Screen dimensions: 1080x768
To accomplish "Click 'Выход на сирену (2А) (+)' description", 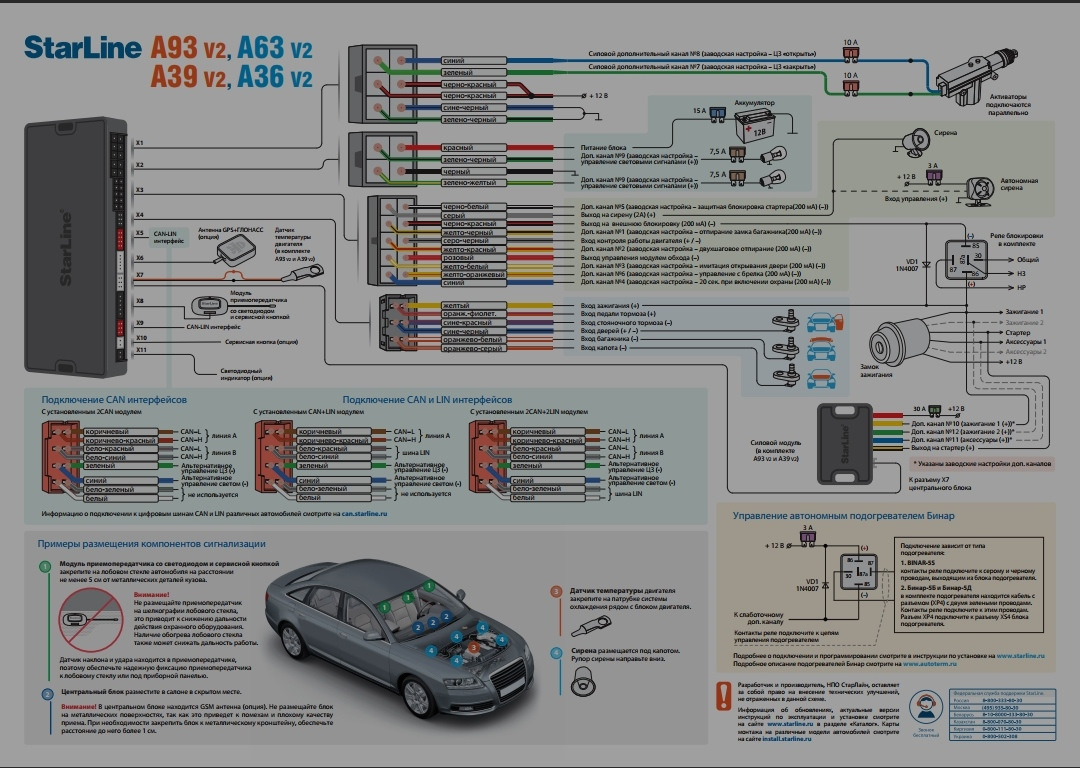I will pos(618,215).
